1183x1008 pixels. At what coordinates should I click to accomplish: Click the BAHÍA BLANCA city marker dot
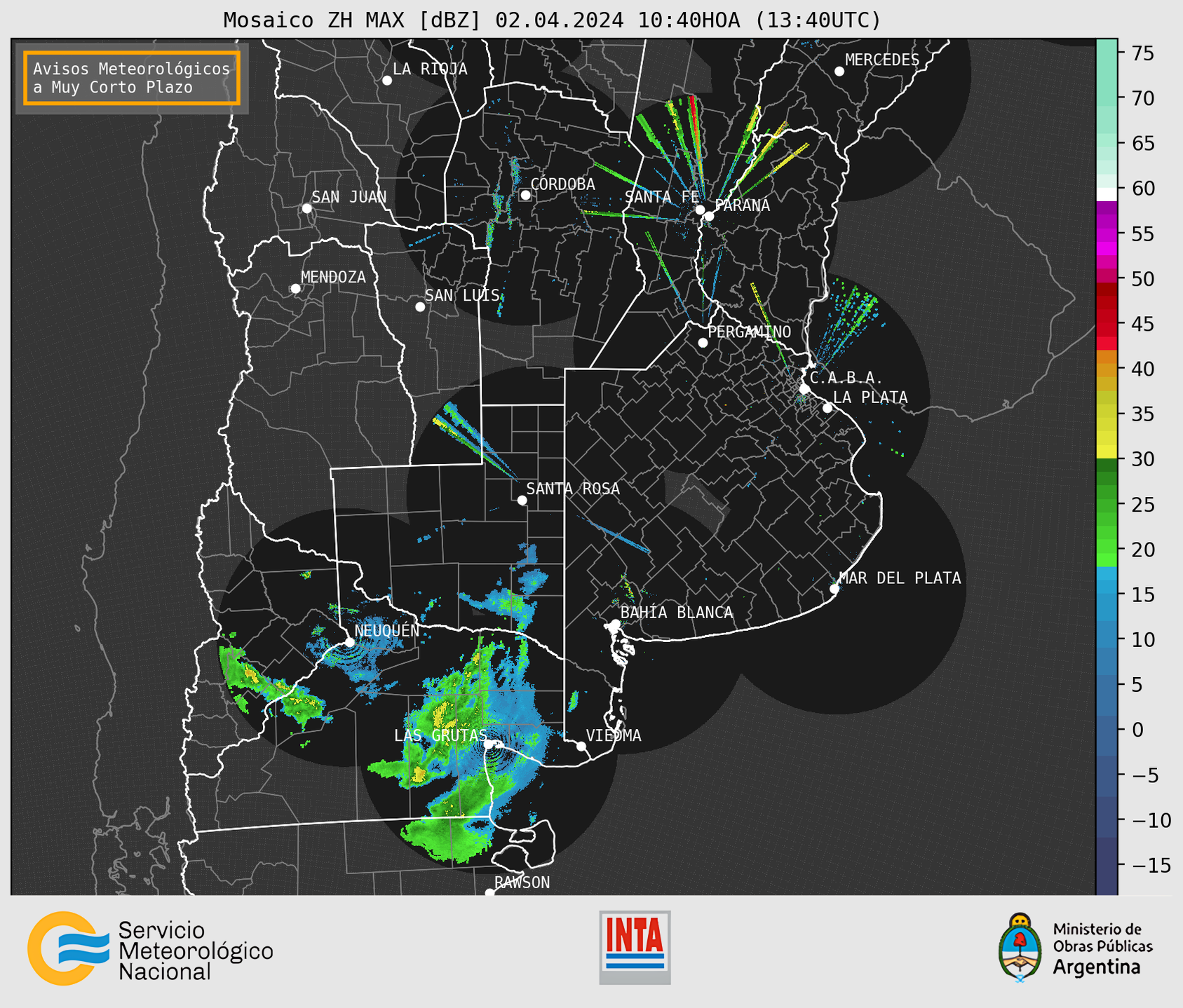pyautogui.click(x=615, y=624)
